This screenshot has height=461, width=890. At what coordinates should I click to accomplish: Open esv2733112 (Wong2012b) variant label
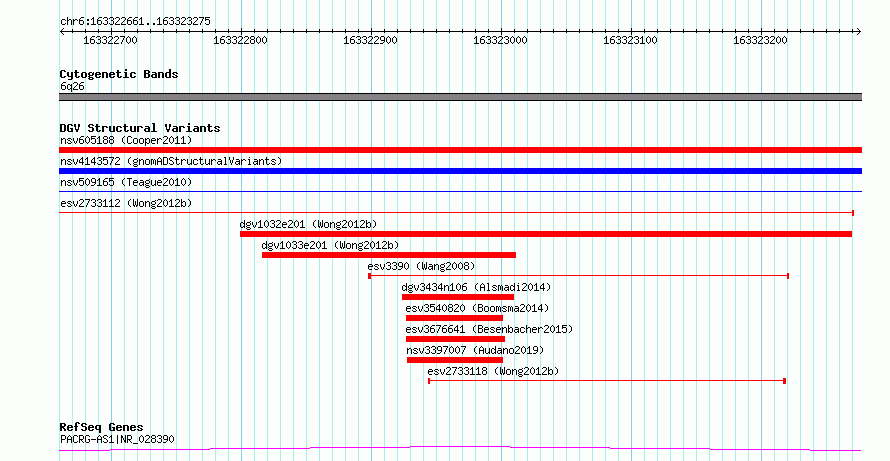point(126,203)
